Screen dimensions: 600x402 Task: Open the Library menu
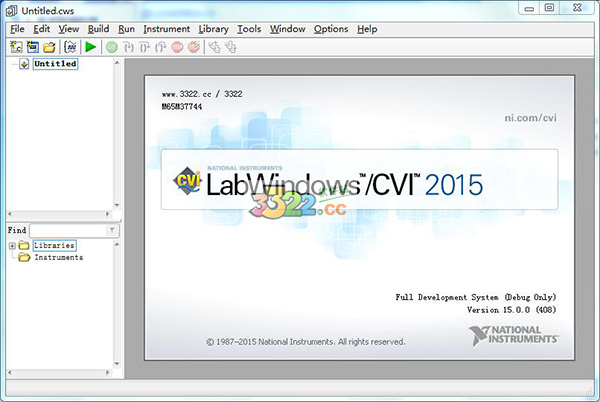(214, 29)
